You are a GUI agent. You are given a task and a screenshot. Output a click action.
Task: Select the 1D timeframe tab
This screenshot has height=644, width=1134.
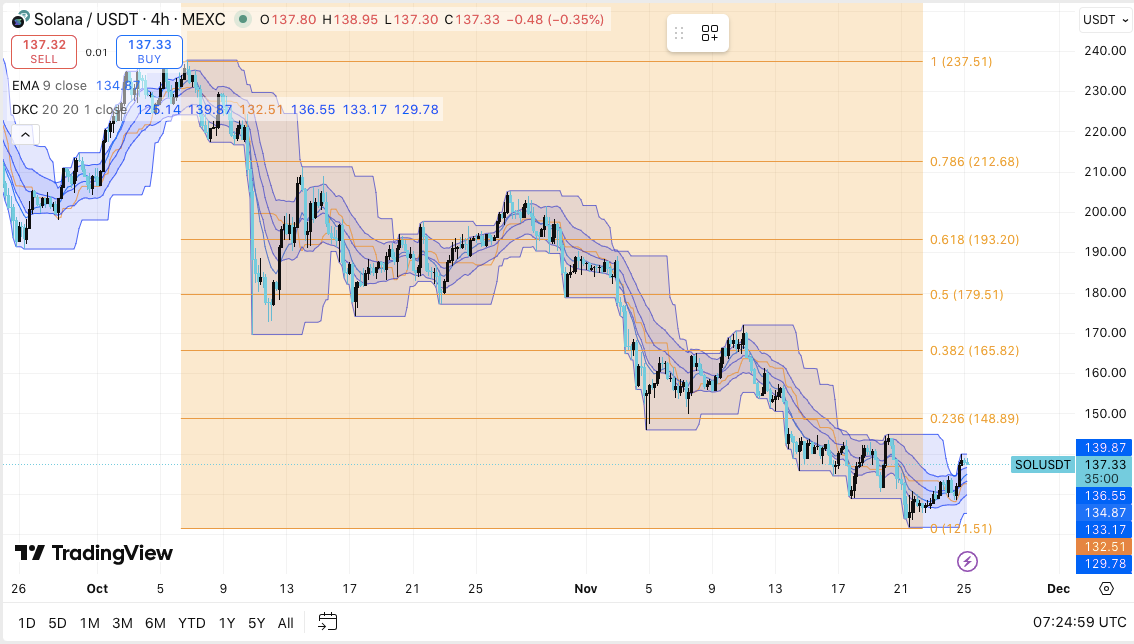tap(26, 622)
